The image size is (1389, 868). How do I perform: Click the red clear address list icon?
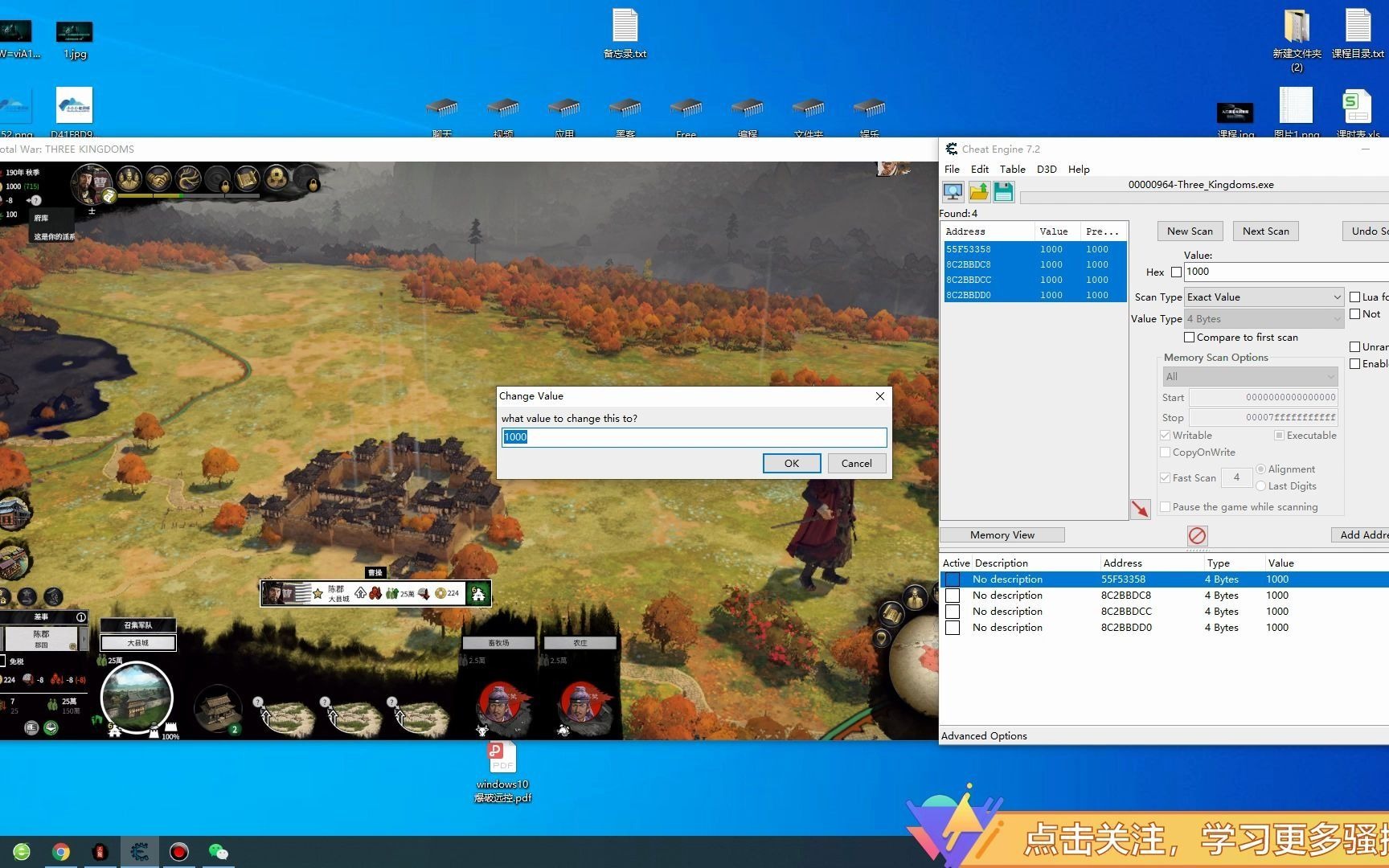coord(1197,535)
